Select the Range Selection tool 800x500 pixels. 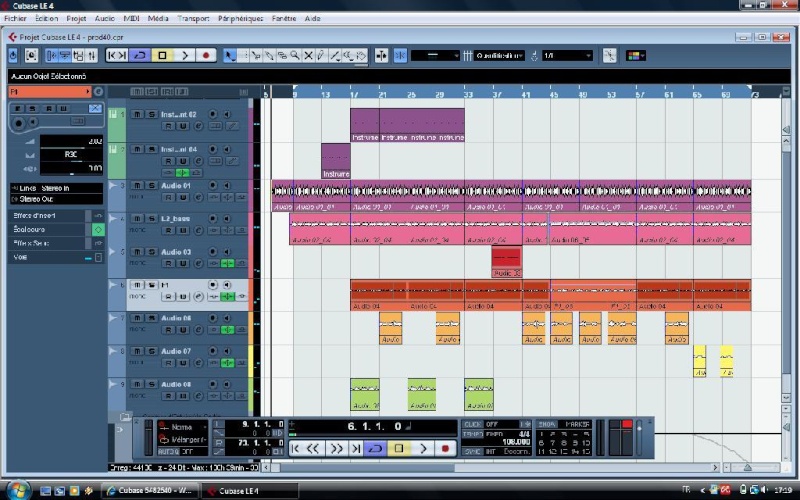pos(243,55)
